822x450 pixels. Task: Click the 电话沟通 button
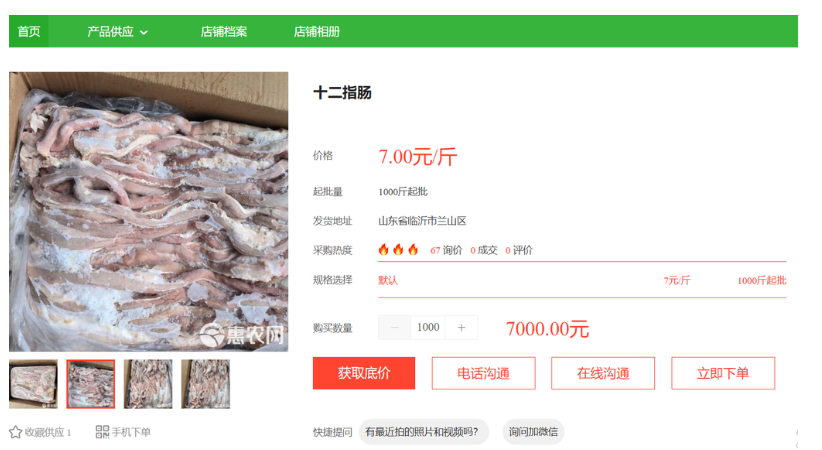[483, 373]
